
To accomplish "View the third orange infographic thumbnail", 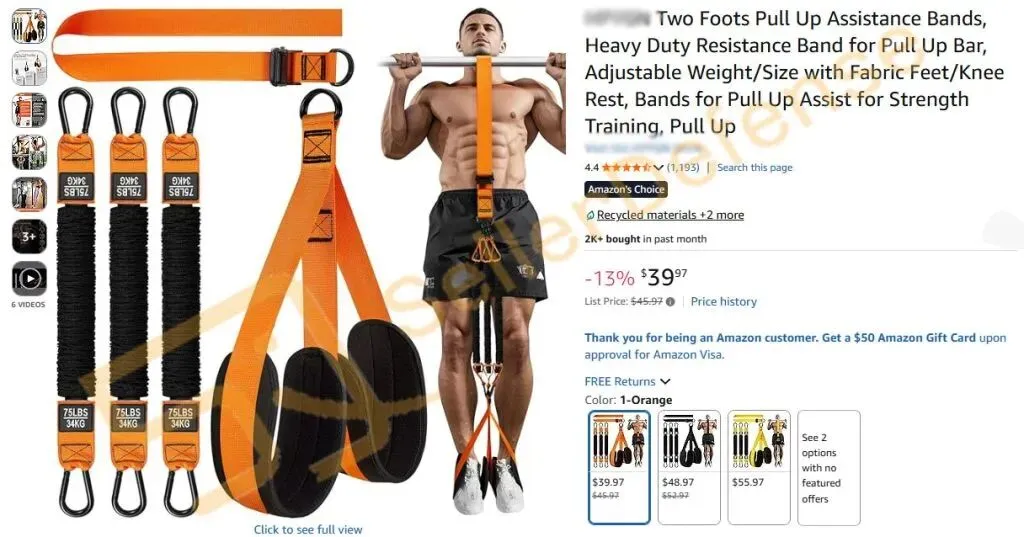I will [x=29, y=110].
